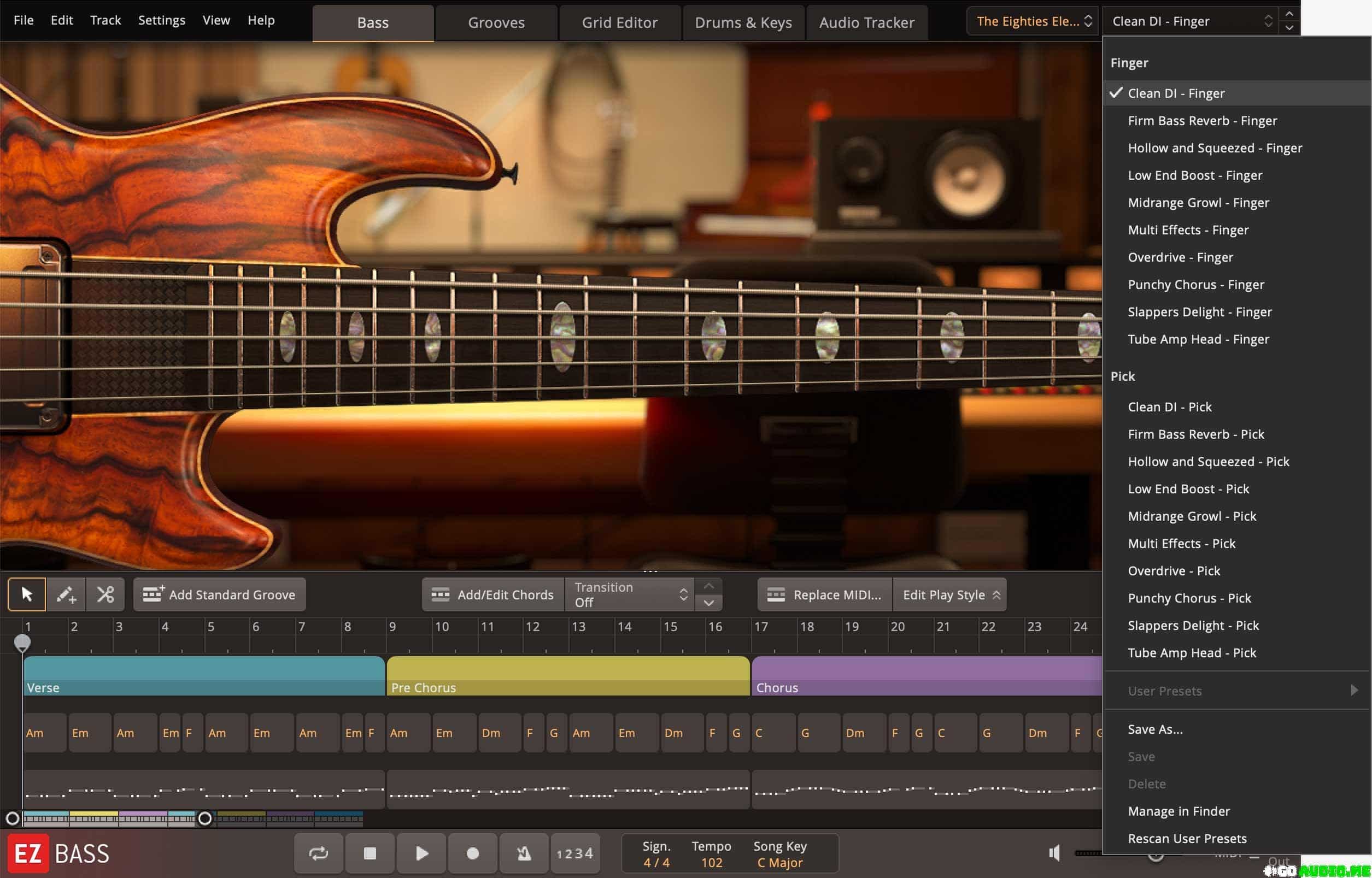Open the Transition Off dropdown
The image size is (1372, 878).
point(630,594)
